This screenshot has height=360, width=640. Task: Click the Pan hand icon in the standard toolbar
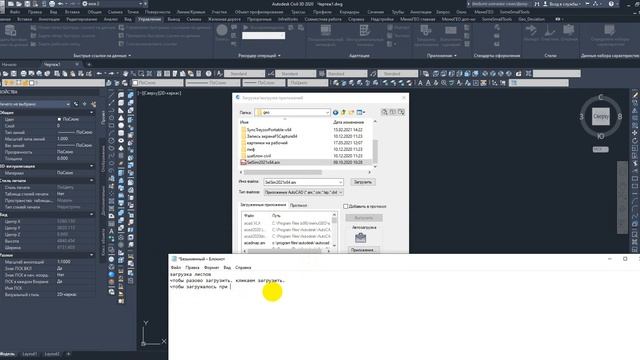pos(125,73)
